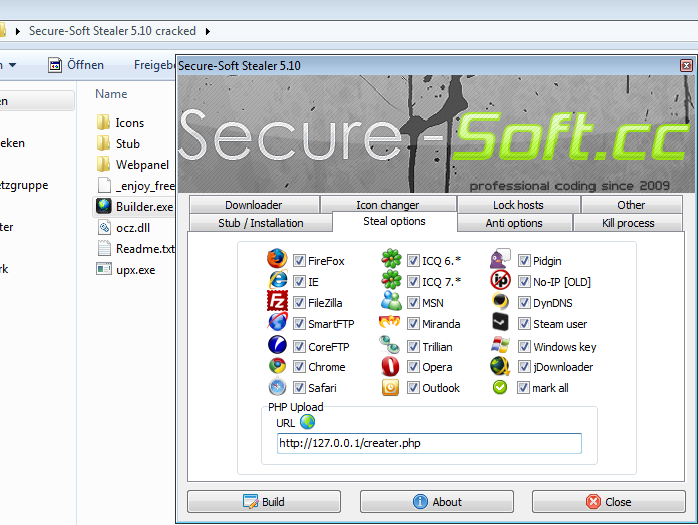This screenshot has width=698, height=525.
Task: Toggle the MSN checkbox
Action: point(413,302)
